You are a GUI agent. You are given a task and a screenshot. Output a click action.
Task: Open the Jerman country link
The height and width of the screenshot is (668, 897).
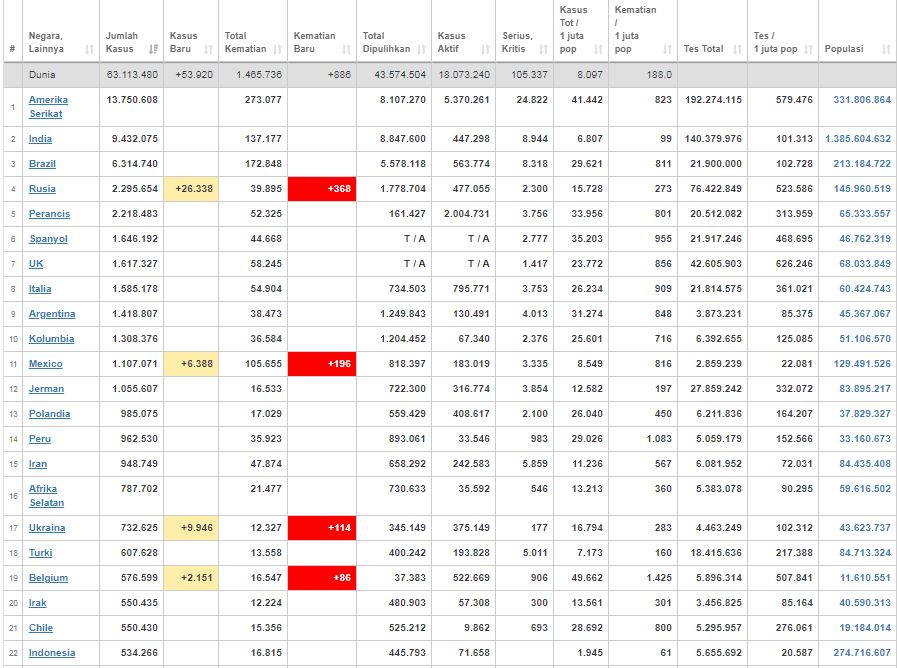46,389
